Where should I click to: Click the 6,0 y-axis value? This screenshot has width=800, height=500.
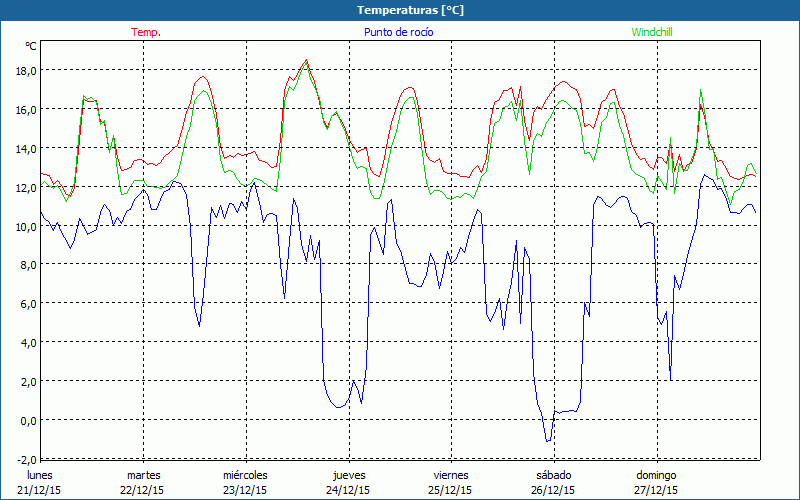pyautogui.click(x=28, y=304)
